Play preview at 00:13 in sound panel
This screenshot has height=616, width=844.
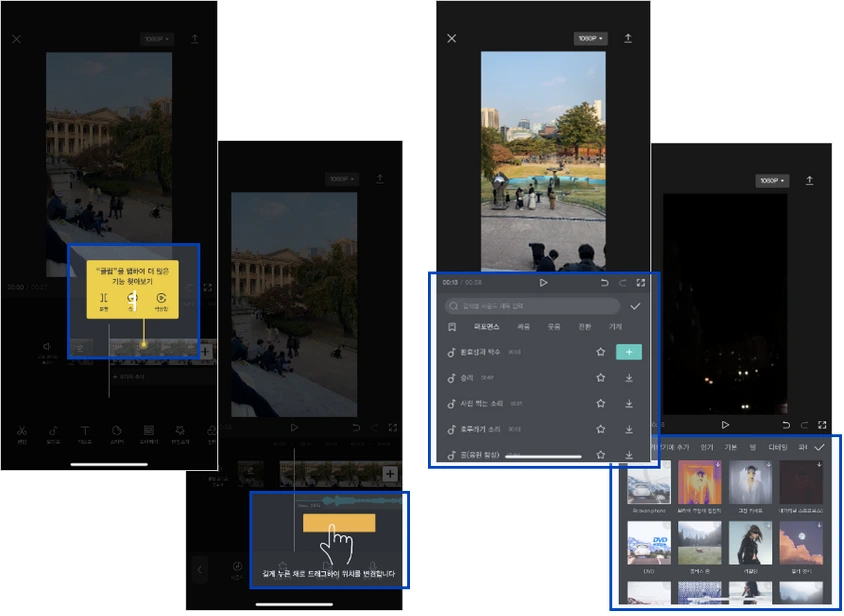pyautogui.click(x=543, y=283)
